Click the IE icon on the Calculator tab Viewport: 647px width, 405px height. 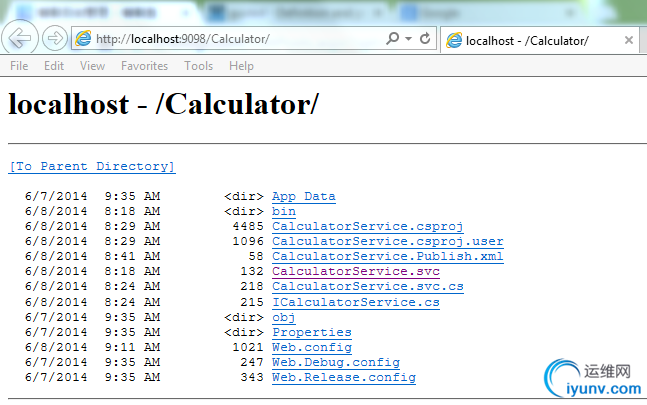(454, 40)
